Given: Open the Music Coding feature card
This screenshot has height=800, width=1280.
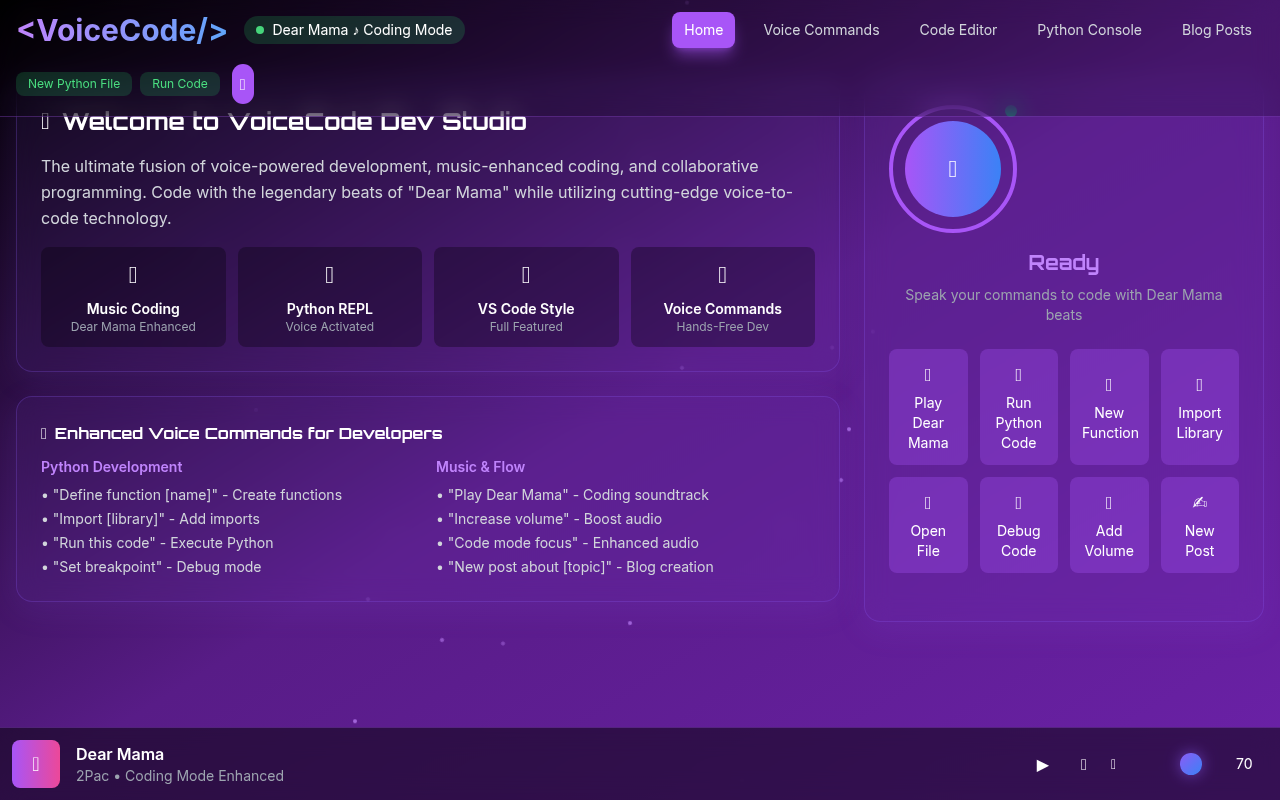Looking at the screenshot, I should click(133, 297).
